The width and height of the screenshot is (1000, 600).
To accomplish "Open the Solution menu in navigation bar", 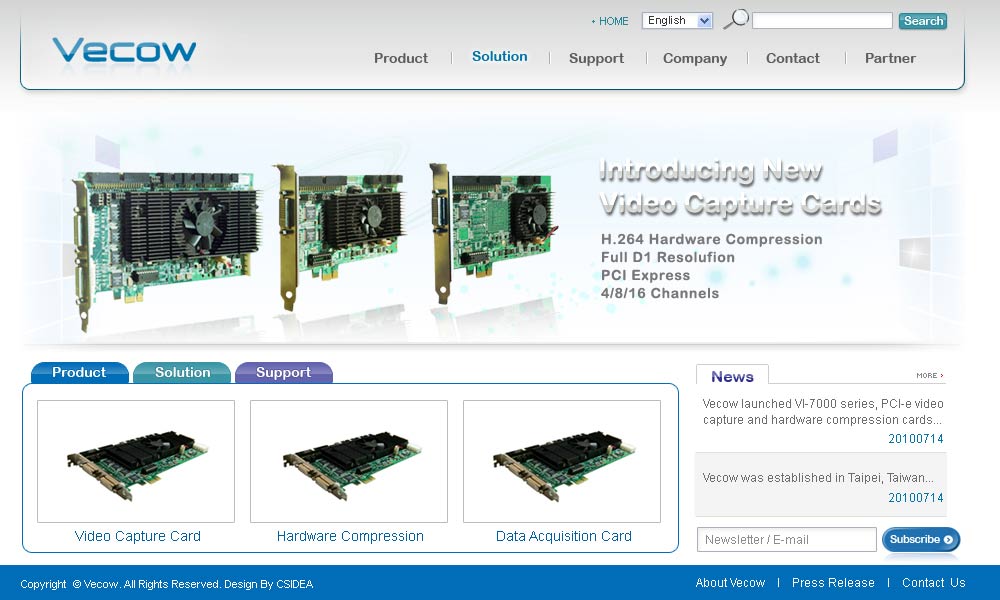I will click(499, 57).
